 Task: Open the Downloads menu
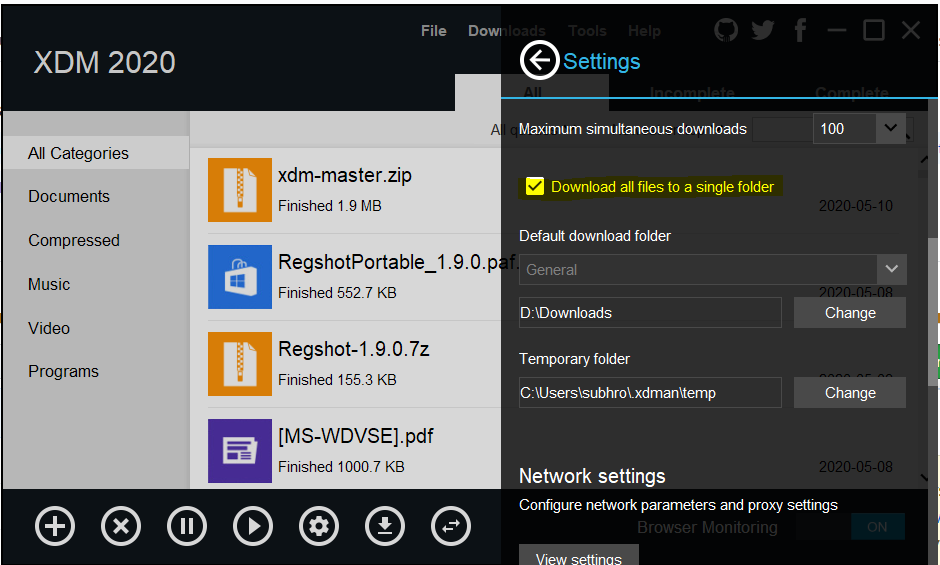point(507,31)
